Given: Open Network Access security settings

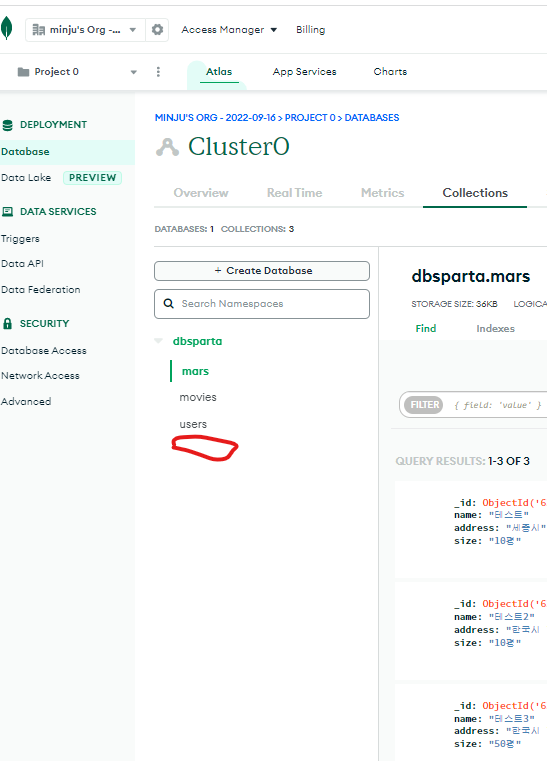Looking at the screenshot, I should point(40,376).
